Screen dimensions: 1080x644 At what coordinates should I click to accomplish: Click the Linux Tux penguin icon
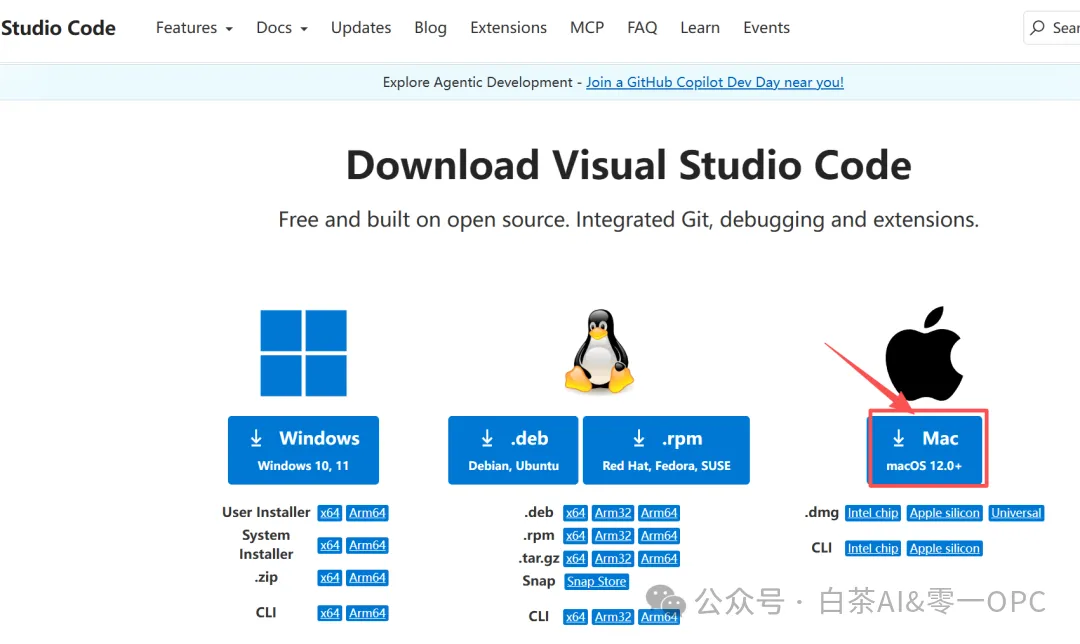pos(599,351)
